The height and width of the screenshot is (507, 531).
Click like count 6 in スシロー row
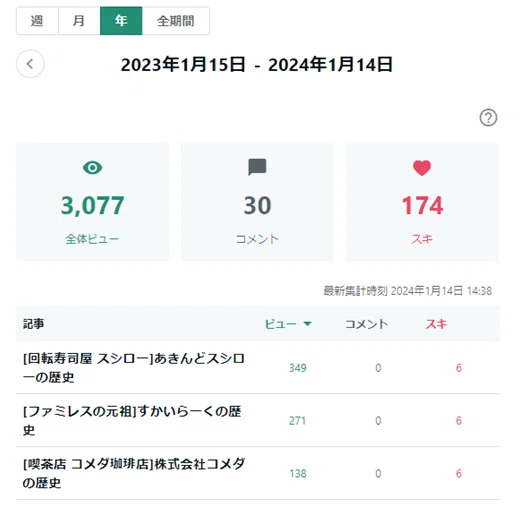point(459,368)
